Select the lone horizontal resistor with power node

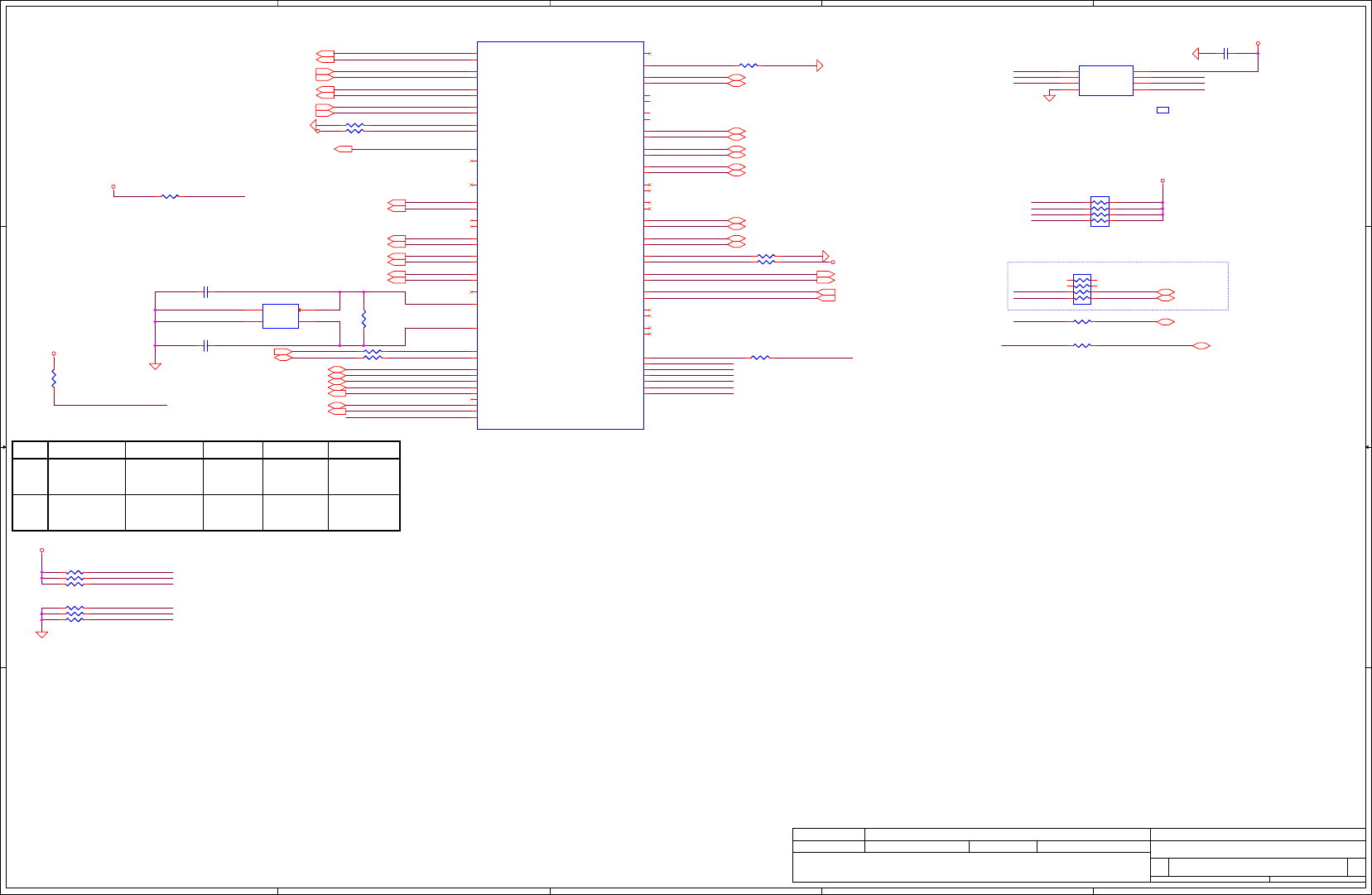[170, 196]
